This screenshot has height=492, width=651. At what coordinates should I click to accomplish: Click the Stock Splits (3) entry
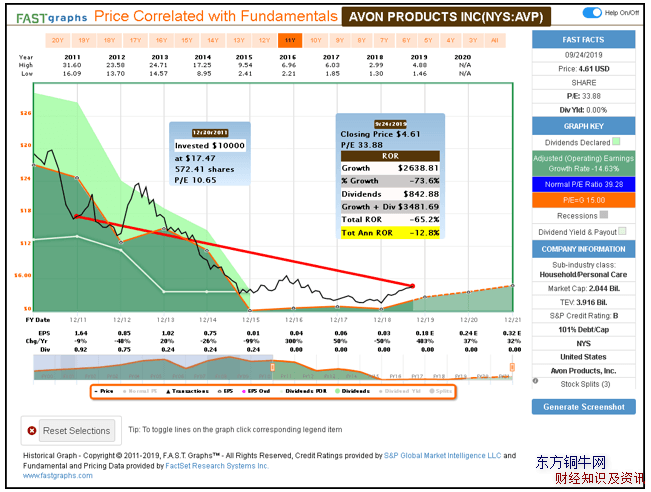[x=585, y=384]
